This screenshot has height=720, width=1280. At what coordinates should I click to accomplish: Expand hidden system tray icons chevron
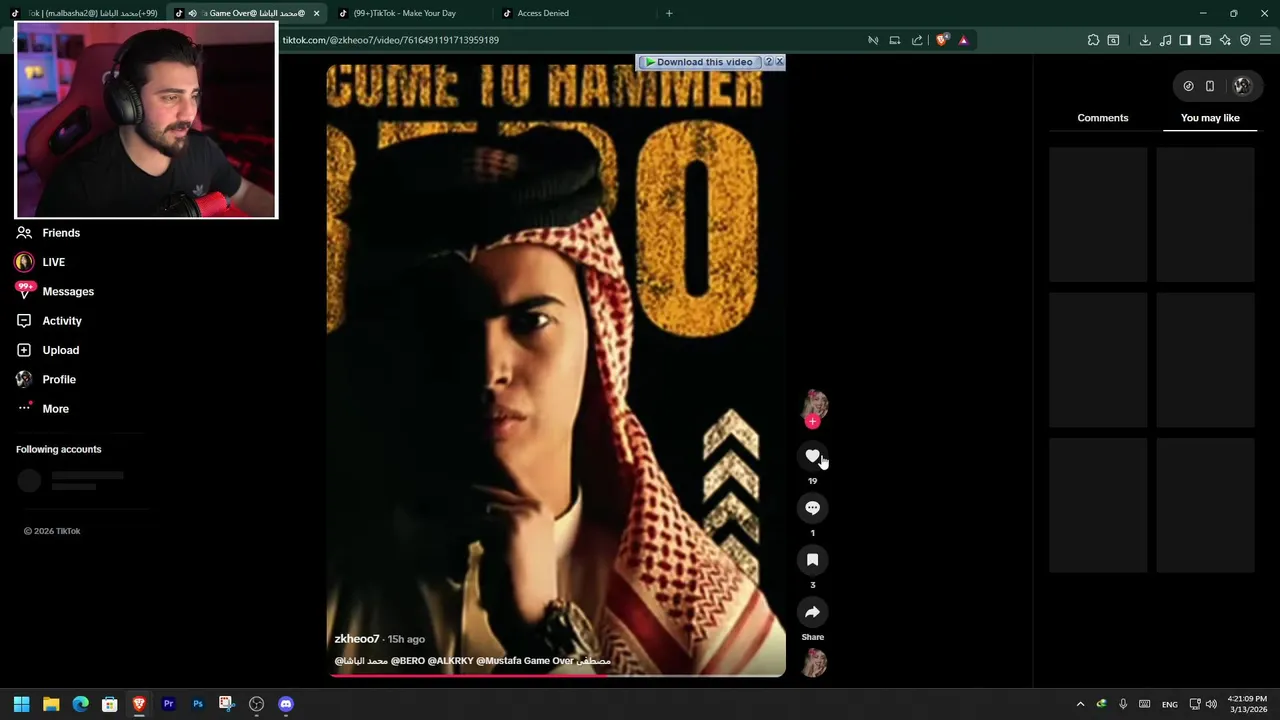(1080, 704)
